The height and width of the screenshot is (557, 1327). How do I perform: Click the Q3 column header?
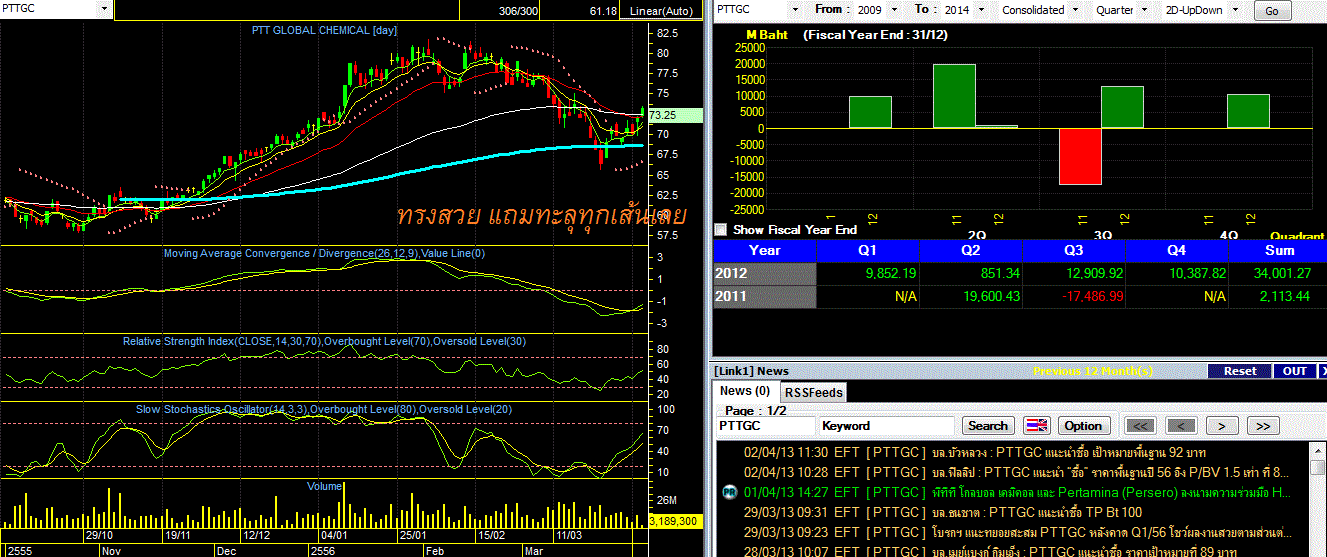(x=1074, y=250)
